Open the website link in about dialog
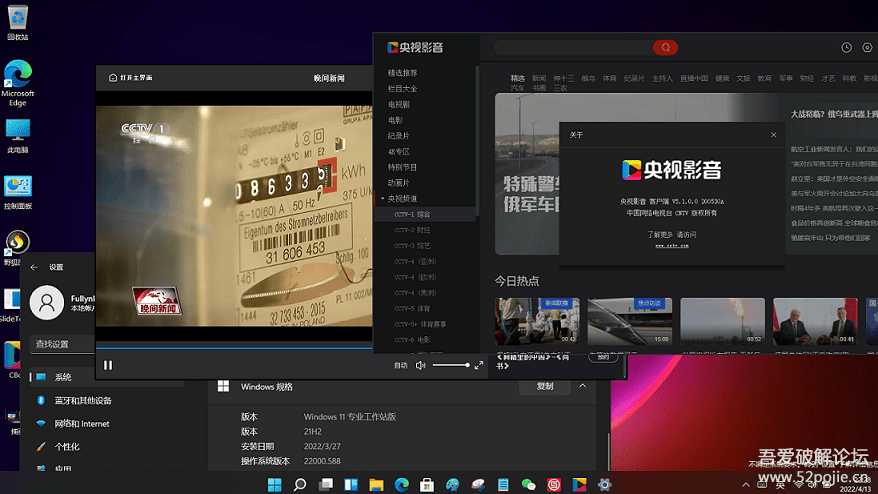878x494 pixels. pos(672,245)
